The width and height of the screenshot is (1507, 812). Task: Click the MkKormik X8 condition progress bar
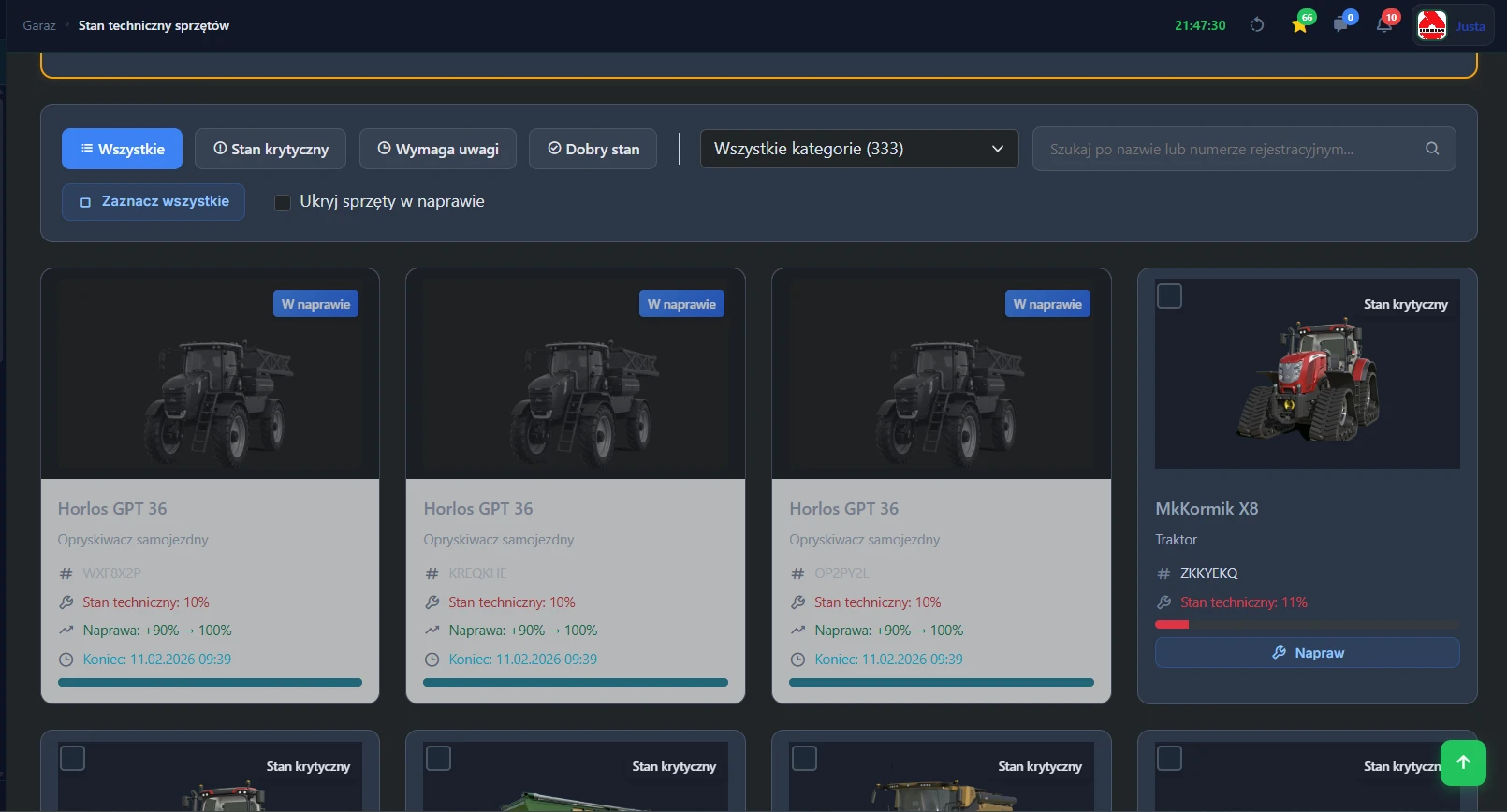(x=1308, y=624)
